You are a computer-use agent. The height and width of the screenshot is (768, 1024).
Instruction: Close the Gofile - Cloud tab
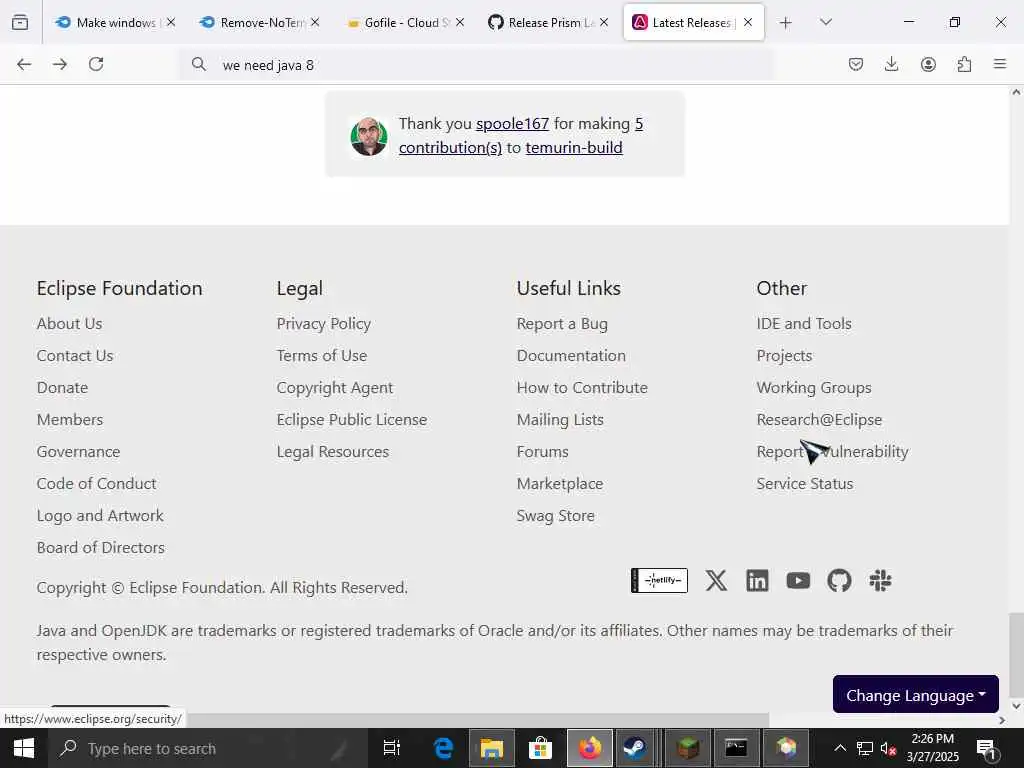click(460, 22)
